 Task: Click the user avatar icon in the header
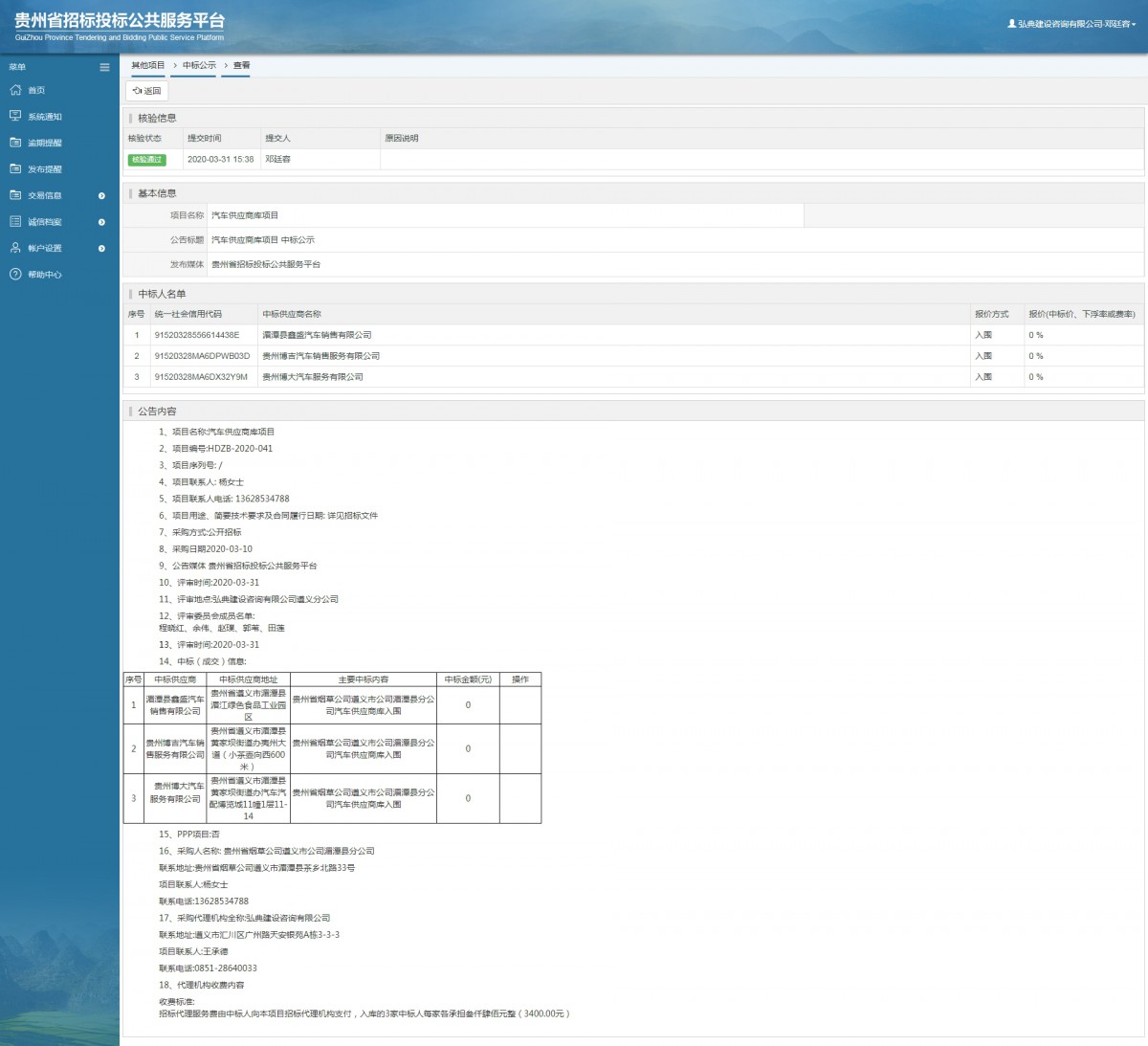1012,24
